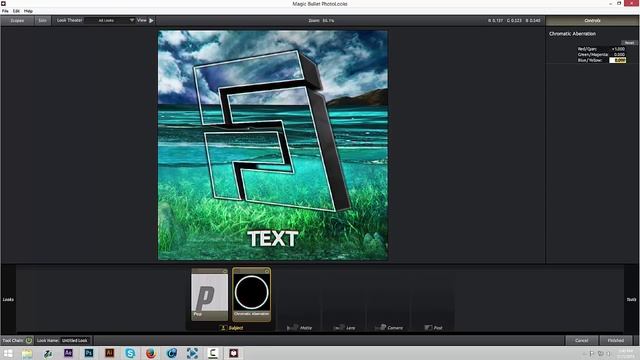Screen dimensions: 640x360
Task: Click the Finished button
Action: 616,340
